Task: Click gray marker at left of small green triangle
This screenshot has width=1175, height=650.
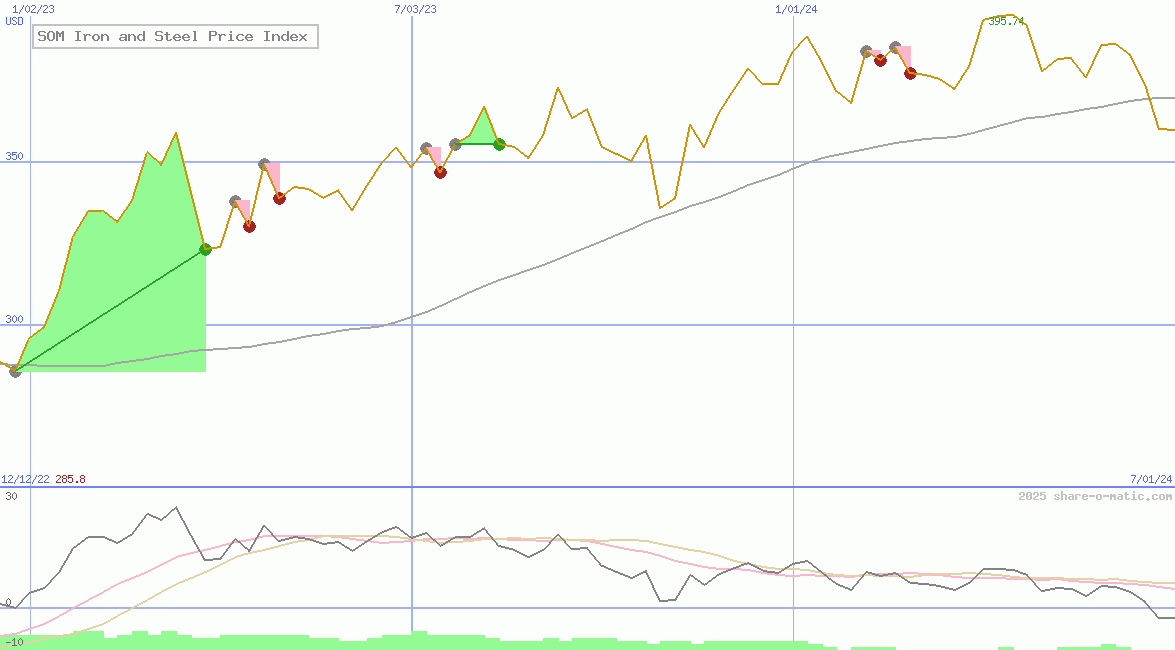Action: coord(456,144)
